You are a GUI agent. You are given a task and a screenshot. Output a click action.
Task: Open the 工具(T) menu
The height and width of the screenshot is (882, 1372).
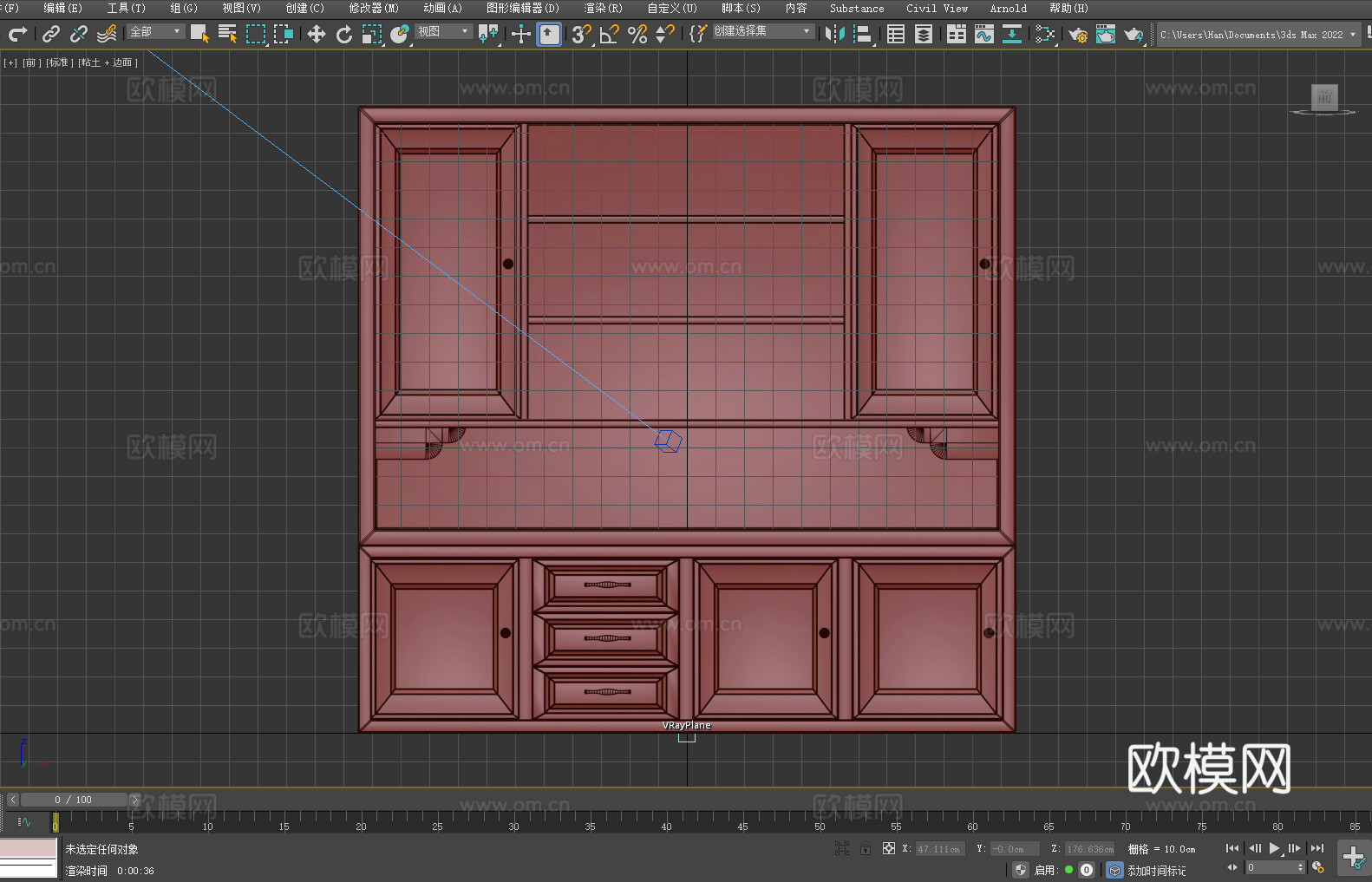pyautogui.click(x=127, y=8)
